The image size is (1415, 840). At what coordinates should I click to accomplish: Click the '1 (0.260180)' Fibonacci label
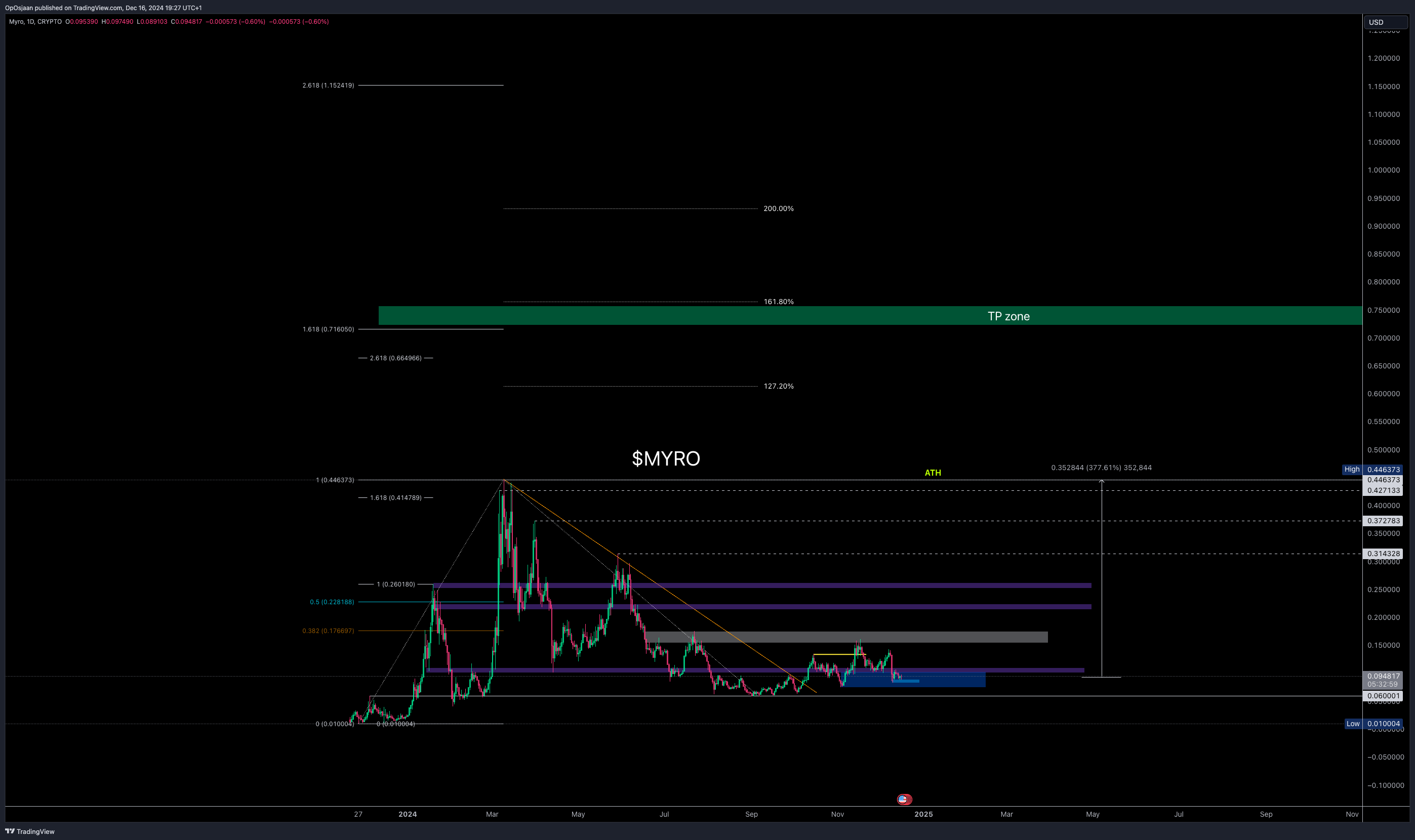[396, 584]
